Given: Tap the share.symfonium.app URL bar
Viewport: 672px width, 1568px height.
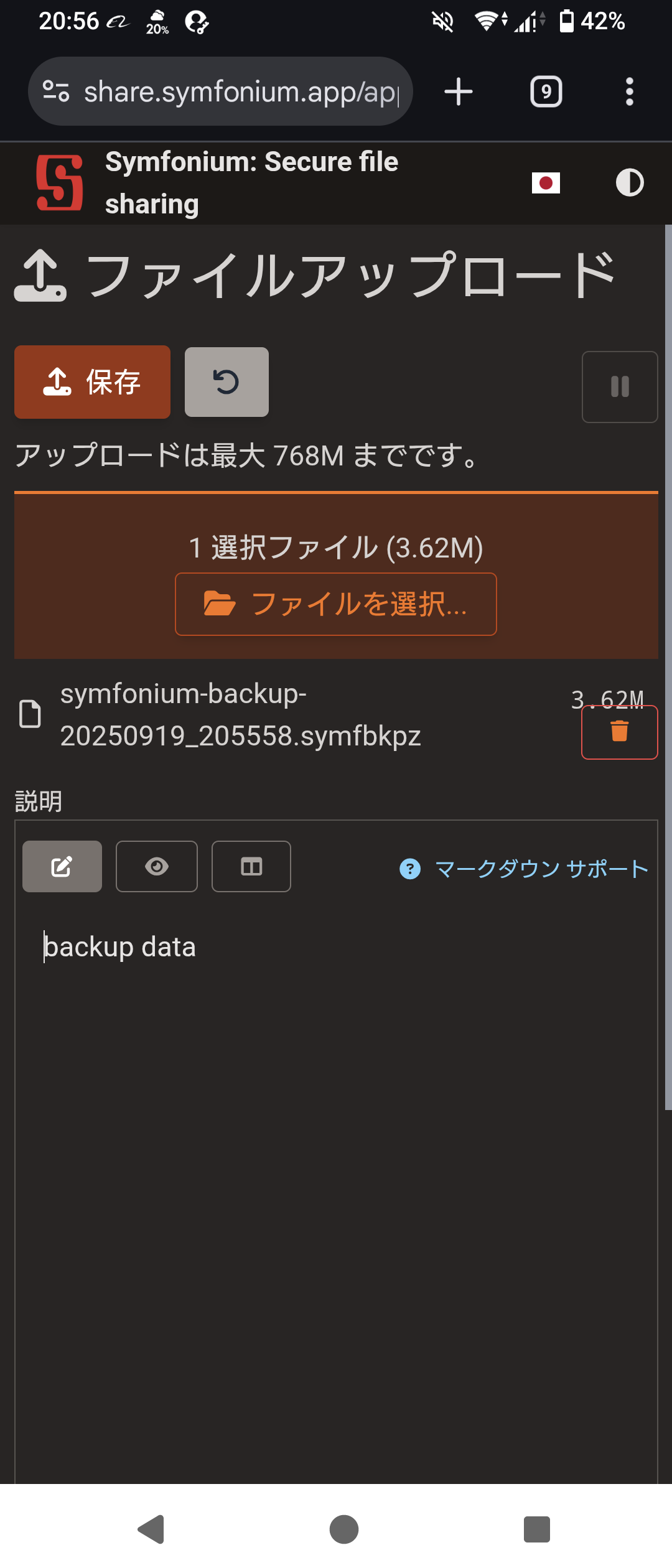Looking at the screenshot, I should (241, 92).
